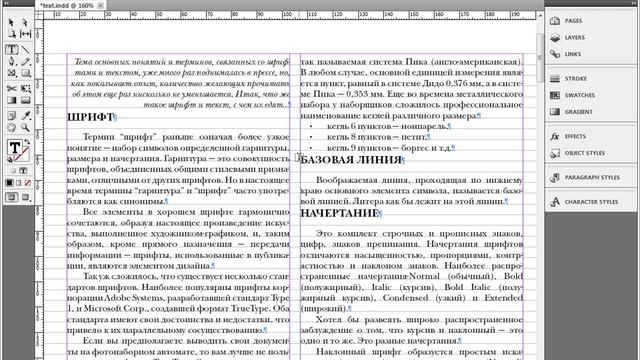Swap fill and stroke arrow icon

[x=27, y=142]
